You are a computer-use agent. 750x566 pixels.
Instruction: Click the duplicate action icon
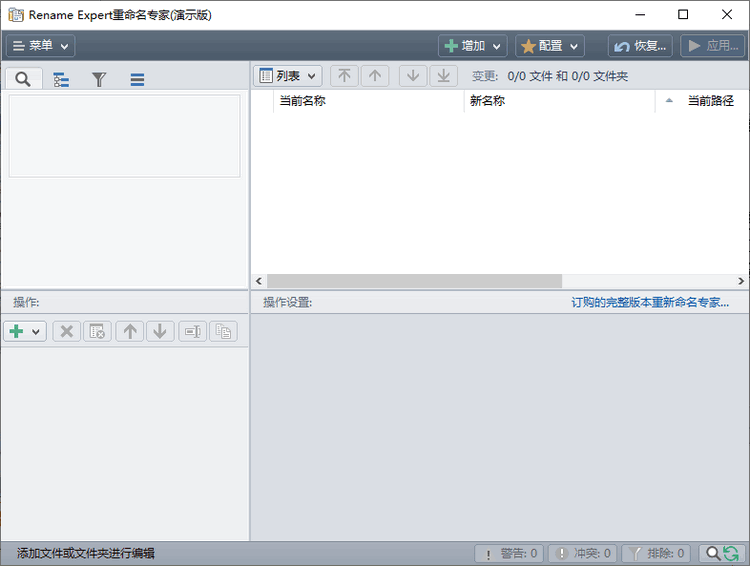(x=223, y=331)
